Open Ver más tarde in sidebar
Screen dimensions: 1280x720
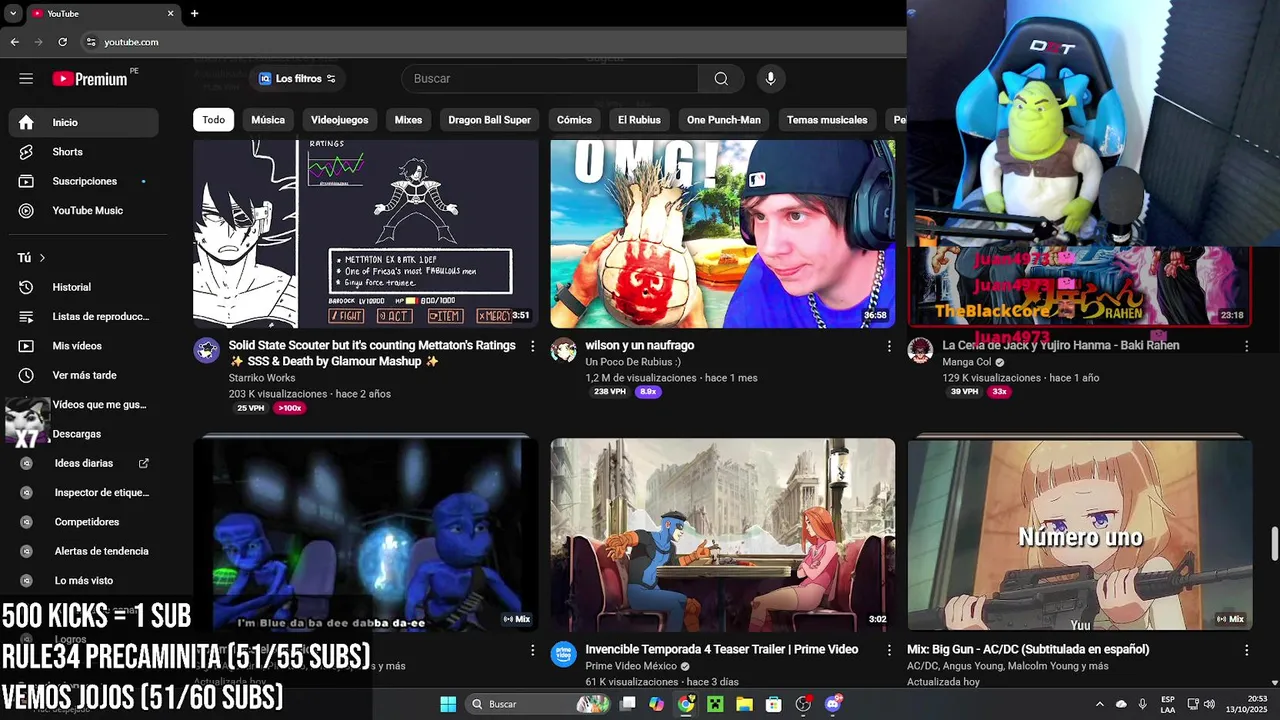click(x=84, y=375)
